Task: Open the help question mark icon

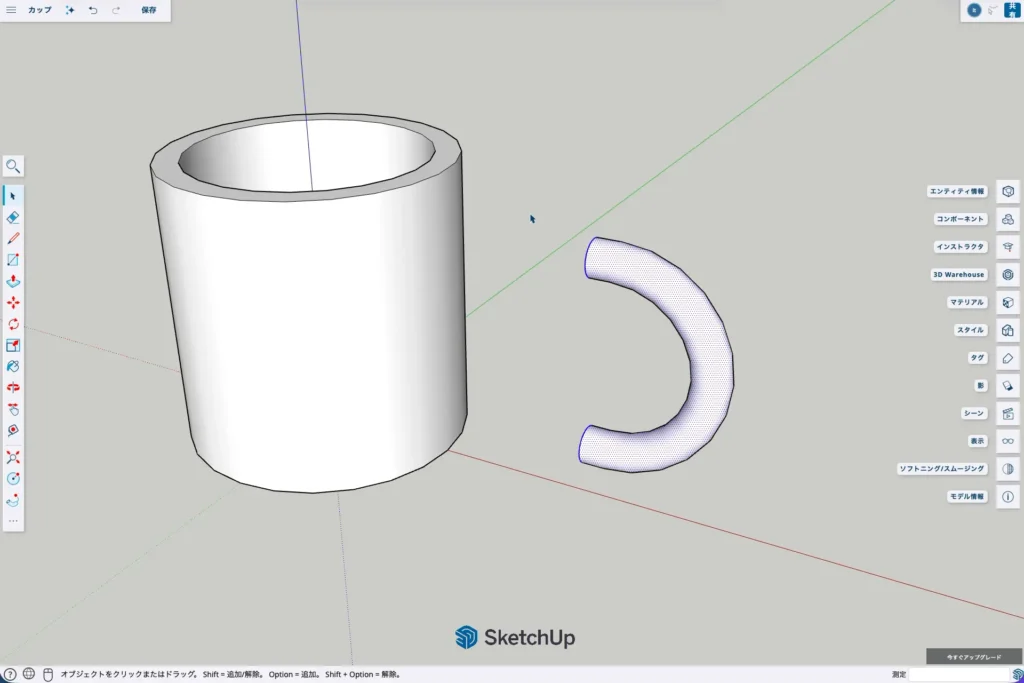Action: coord(10,675)
